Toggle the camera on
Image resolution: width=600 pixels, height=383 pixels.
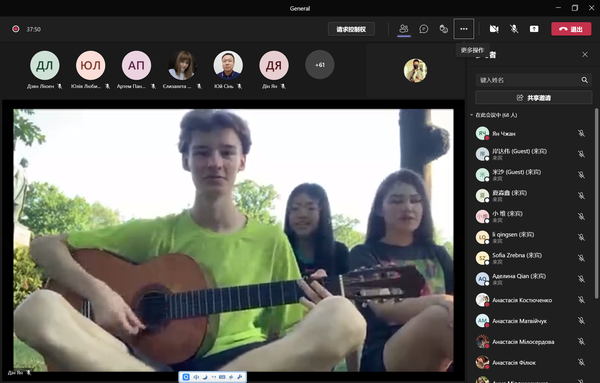point(494,29)
